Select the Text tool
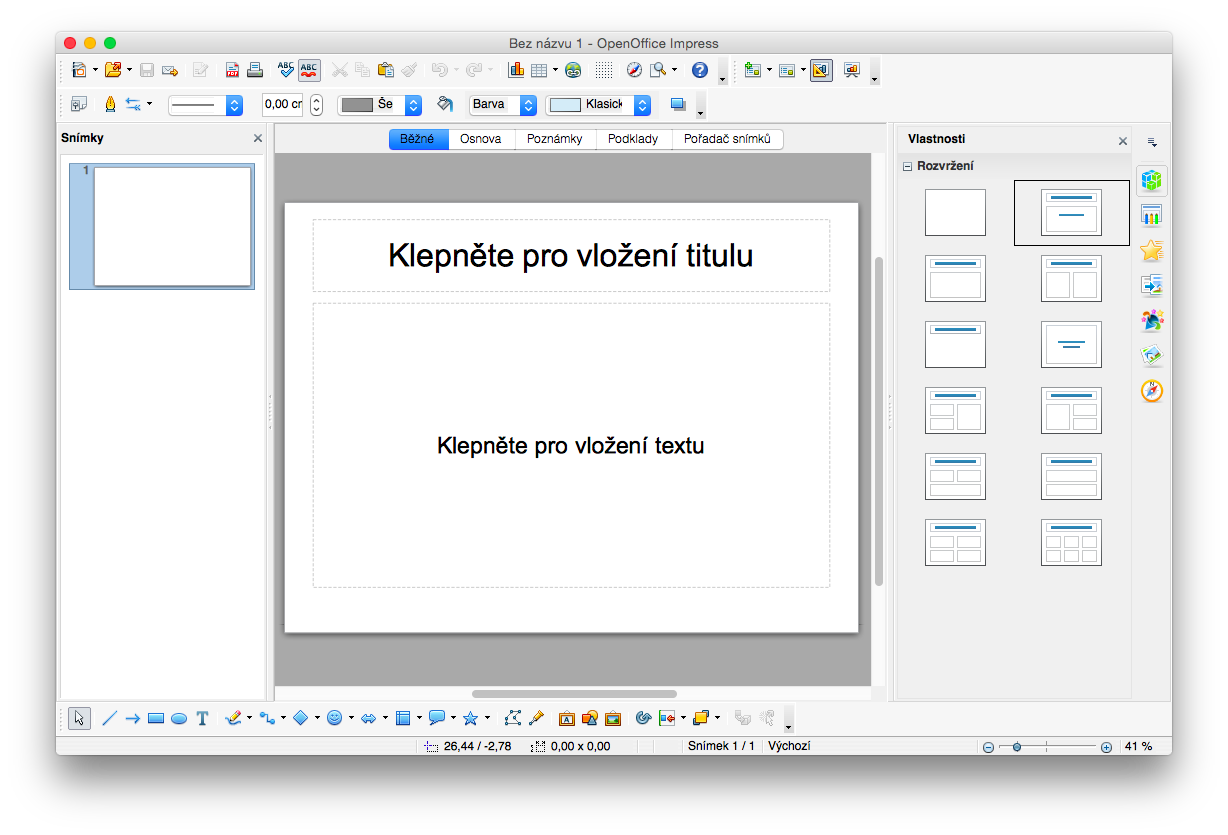This screenshot has width=1228, height=835. click(202, 718)
